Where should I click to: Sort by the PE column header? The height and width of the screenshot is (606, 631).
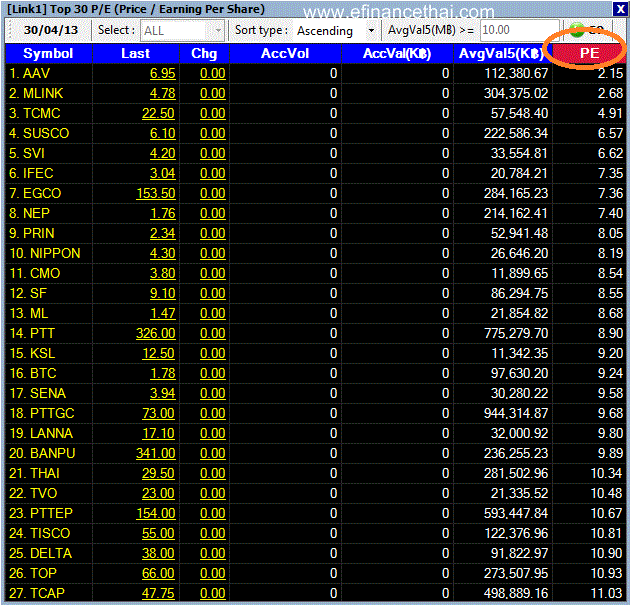click(x=589, y=53)
